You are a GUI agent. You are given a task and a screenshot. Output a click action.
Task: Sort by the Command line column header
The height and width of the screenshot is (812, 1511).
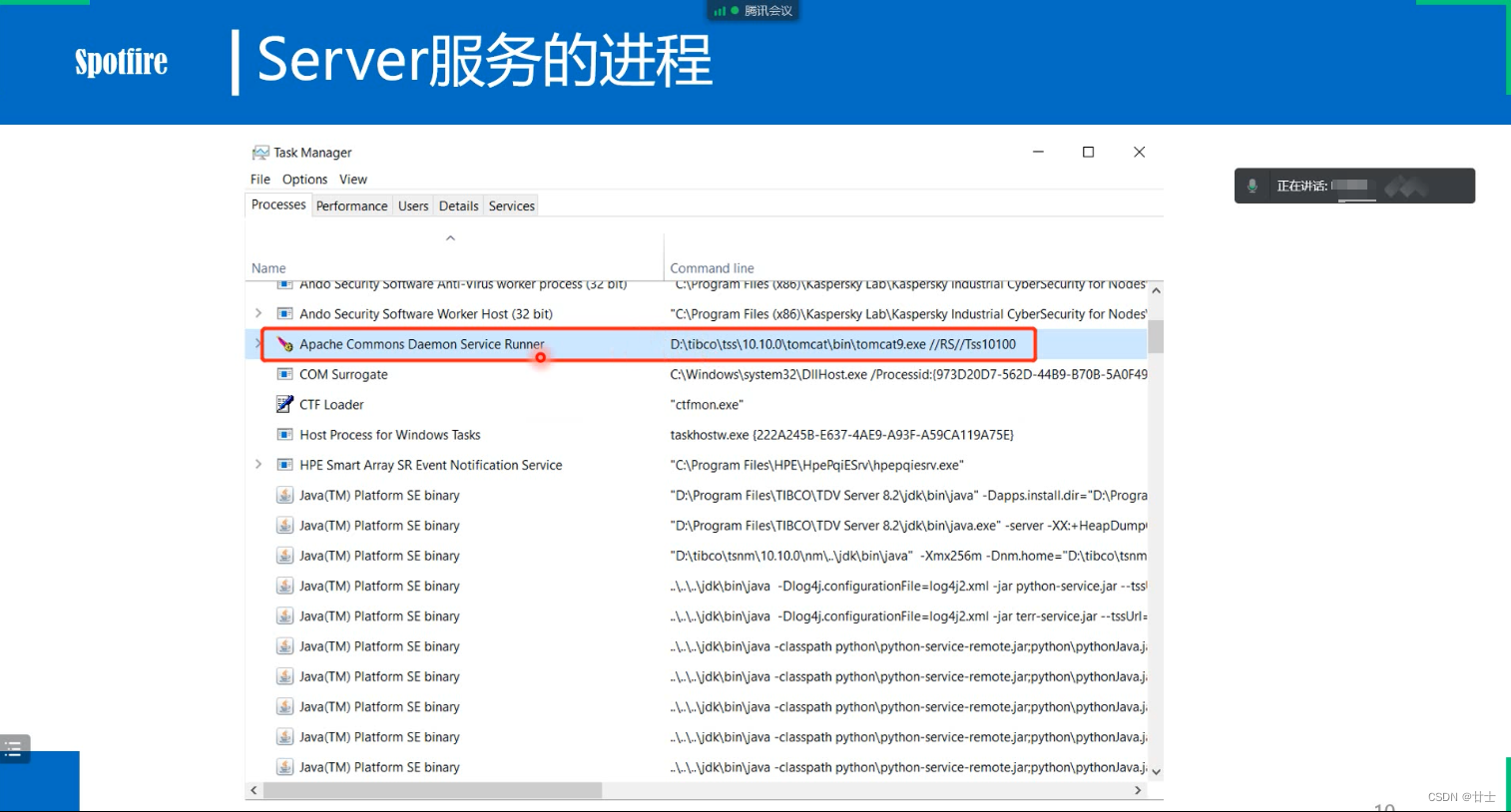coord(712,268)
